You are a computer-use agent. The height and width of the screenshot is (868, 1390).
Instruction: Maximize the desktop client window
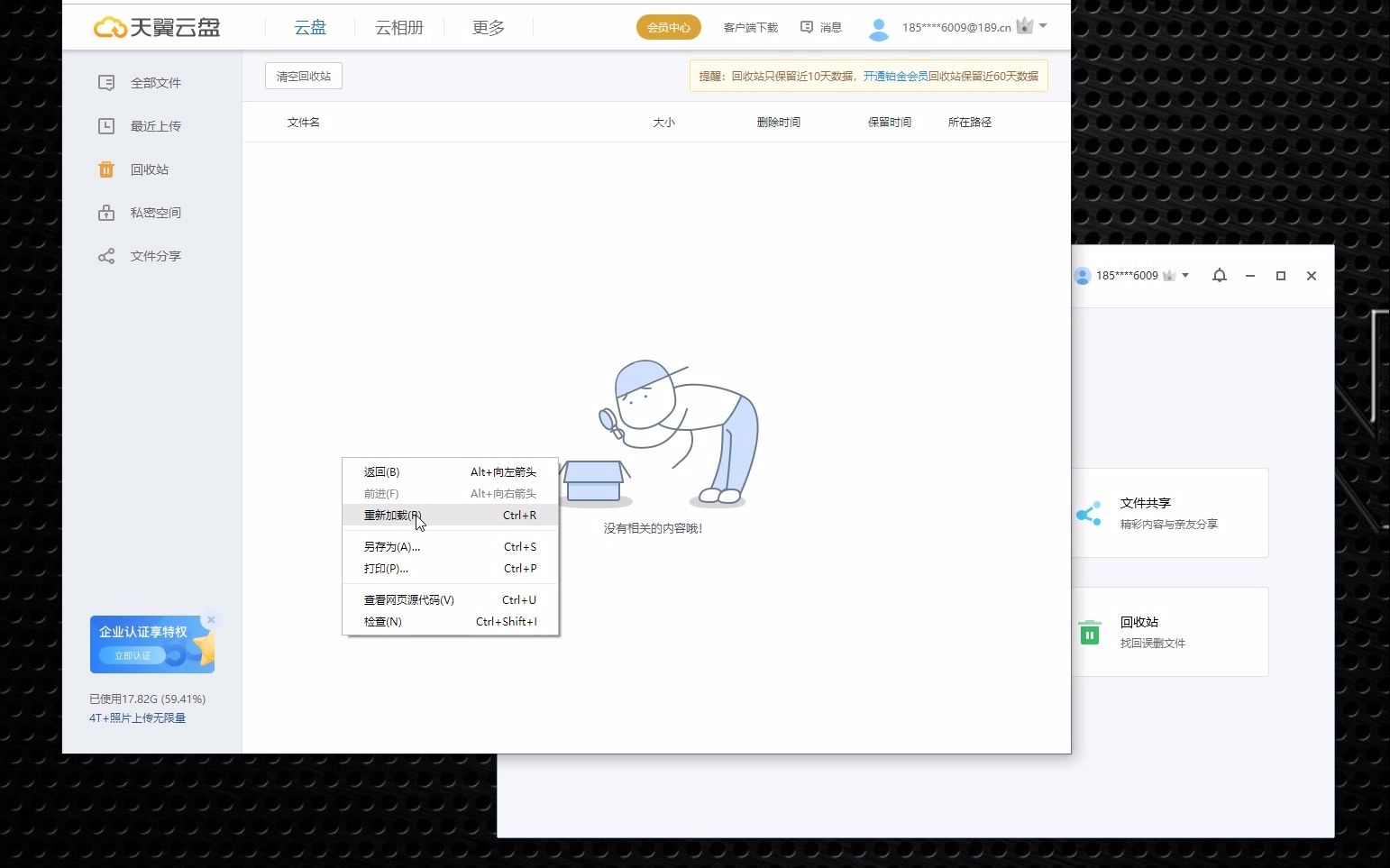point(1281,276)
